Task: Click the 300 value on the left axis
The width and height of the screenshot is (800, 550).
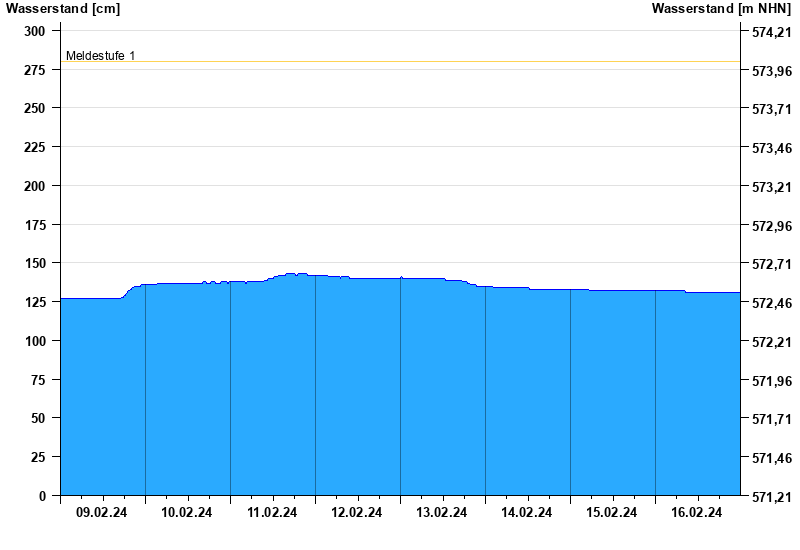Action: pos(35,31)
